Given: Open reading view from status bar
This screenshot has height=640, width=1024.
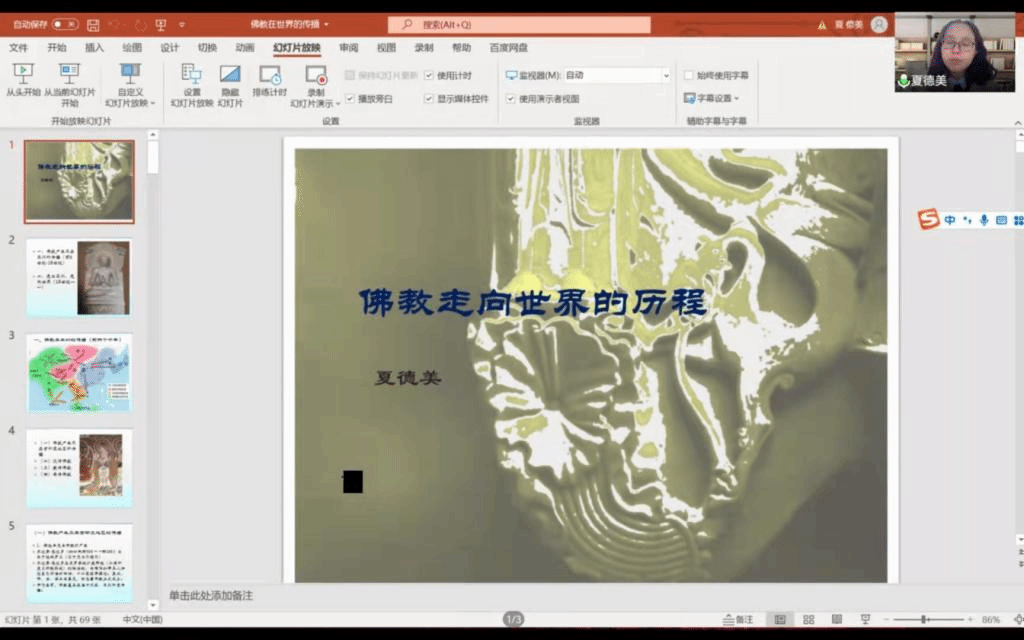Looking at the screenshot, I should [836, 620].
